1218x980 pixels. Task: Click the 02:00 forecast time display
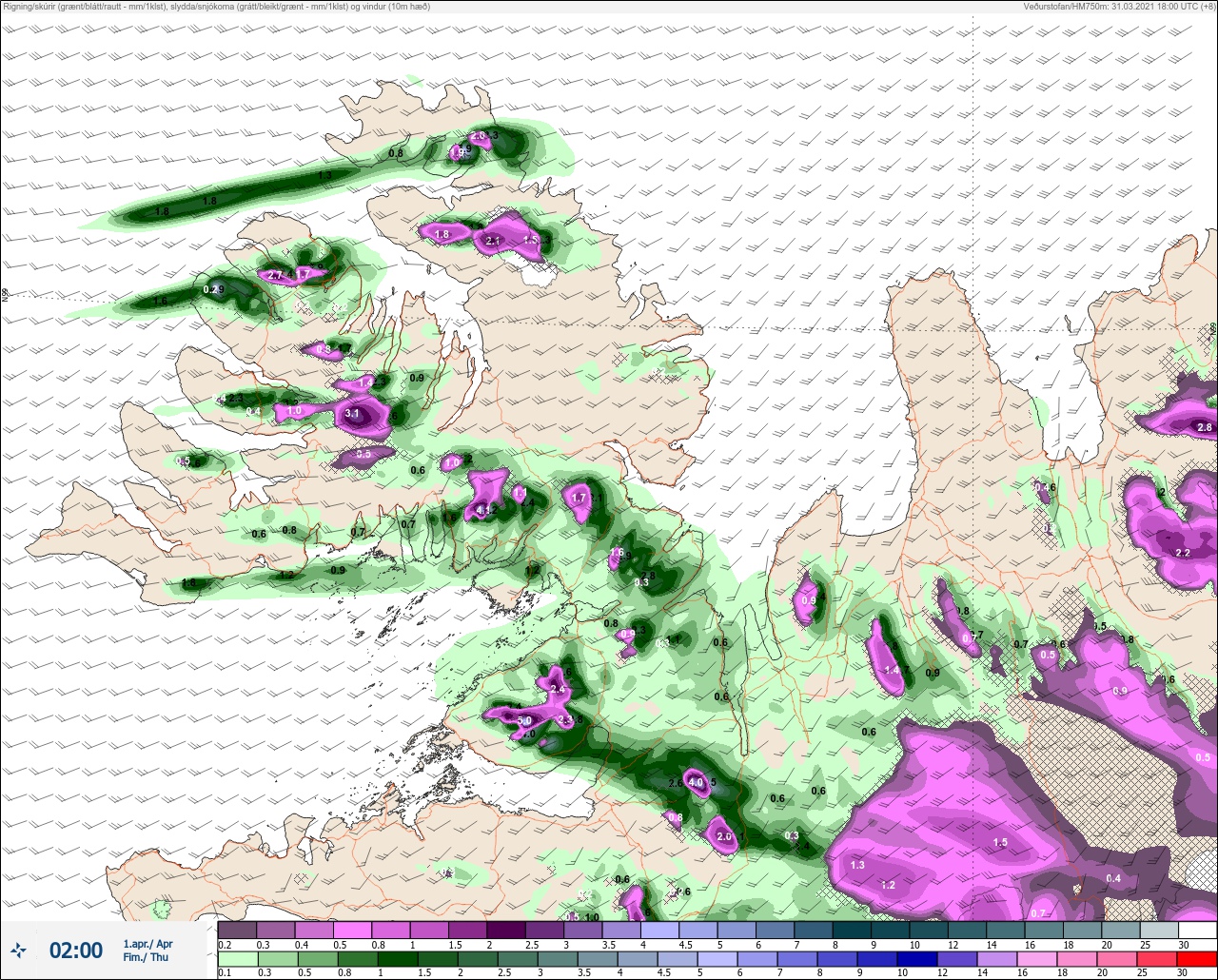point(76,951)
